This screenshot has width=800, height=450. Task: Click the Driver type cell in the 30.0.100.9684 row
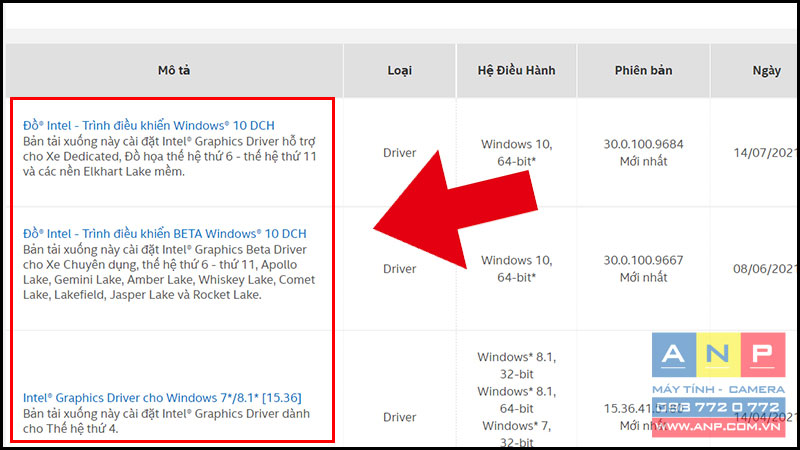click(399, 153)
